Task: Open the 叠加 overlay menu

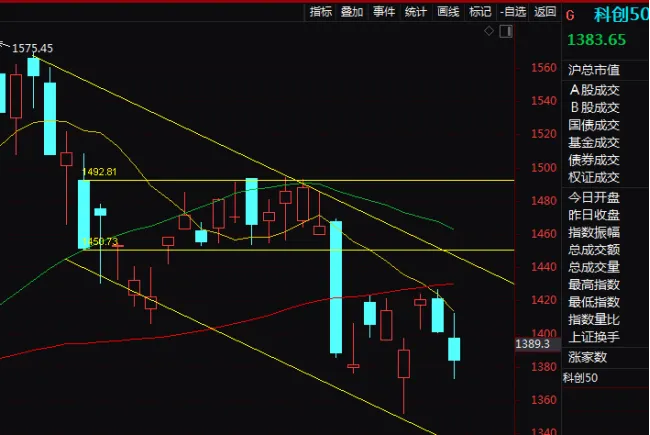Action: tap(352, 12)
